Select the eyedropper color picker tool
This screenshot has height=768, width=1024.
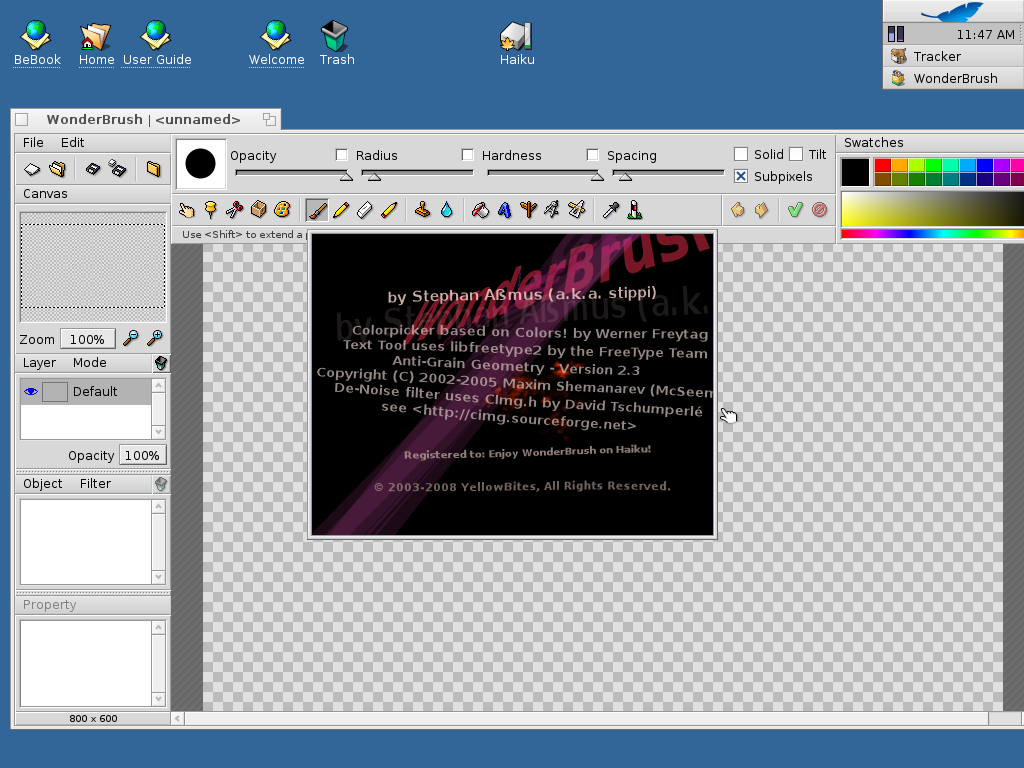[x=611, y=210]
